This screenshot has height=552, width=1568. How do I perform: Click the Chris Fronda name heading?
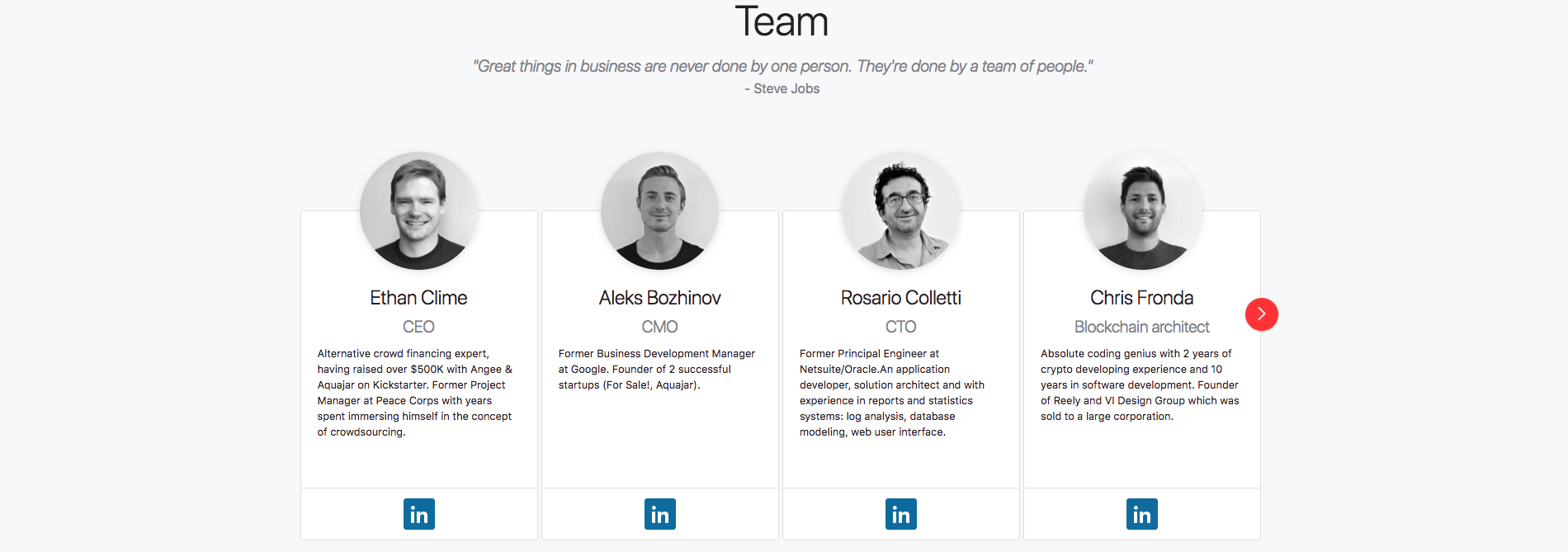[x=1141, y=298]
